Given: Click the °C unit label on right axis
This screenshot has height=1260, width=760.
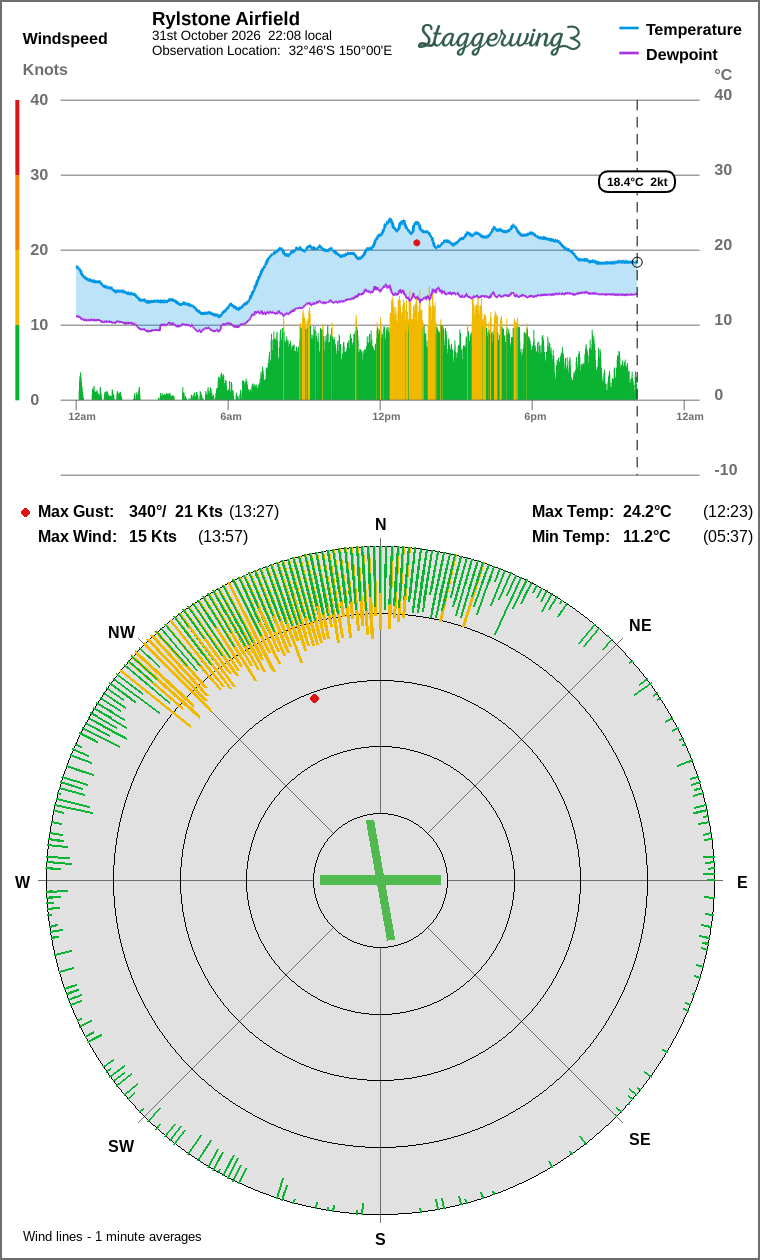Looking at the screenshot, I should click(x=723, y=74).
